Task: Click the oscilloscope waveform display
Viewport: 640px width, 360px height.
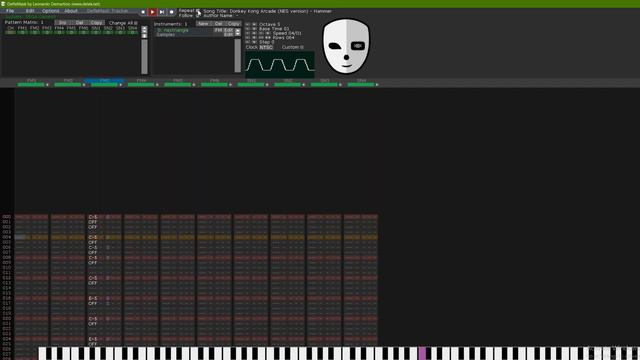Action: 280,64
